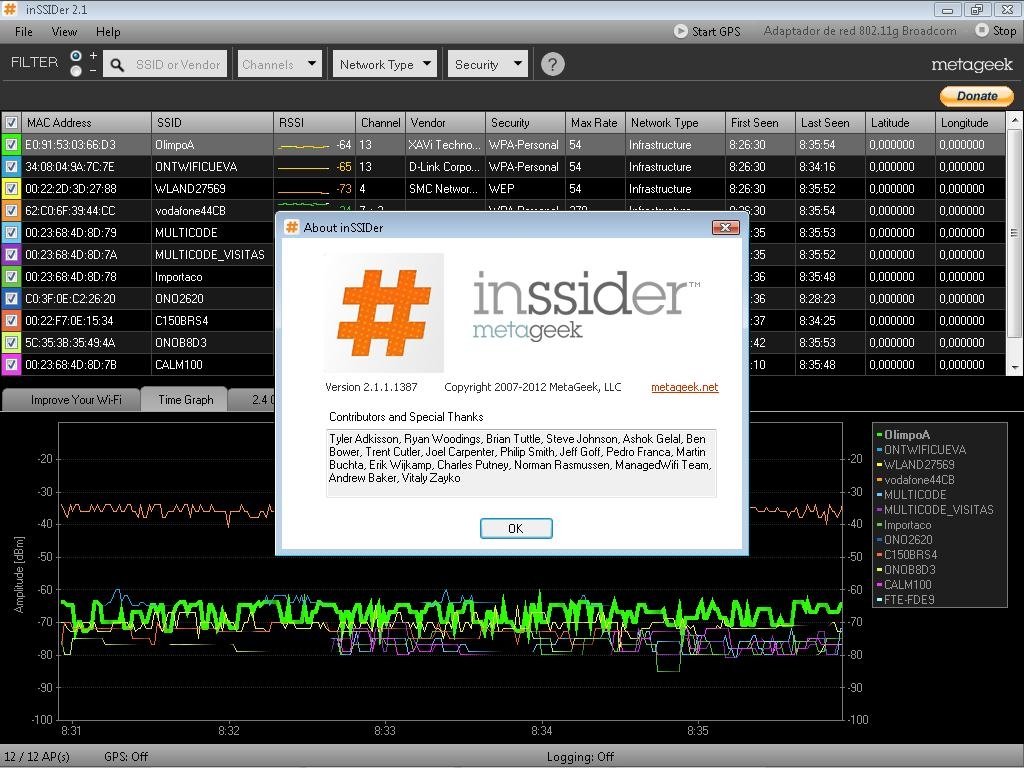Click the About inSSIDer dialog title icon
The height and width of the screenshot is (768, 1024).
pos(292,227)
